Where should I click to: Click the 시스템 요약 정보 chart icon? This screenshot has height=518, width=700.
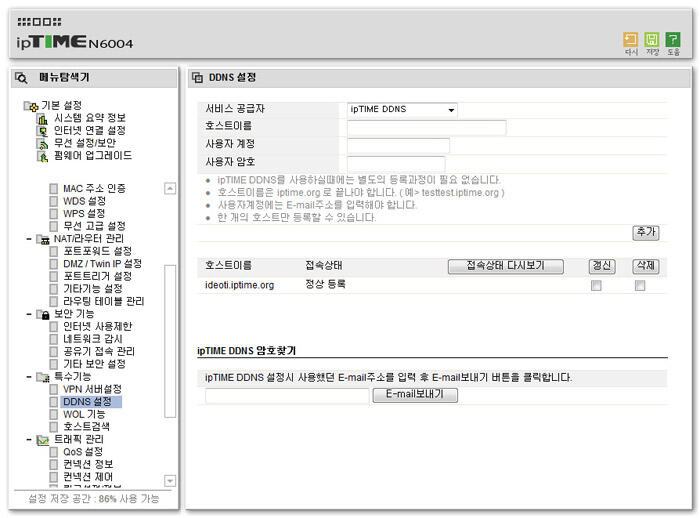42,119
